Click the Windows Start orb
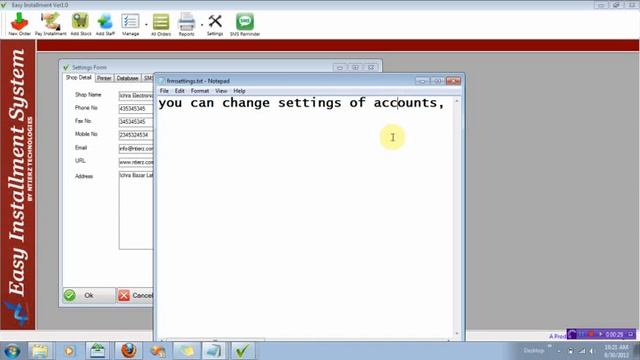640x360 pixels. [12, 351]
